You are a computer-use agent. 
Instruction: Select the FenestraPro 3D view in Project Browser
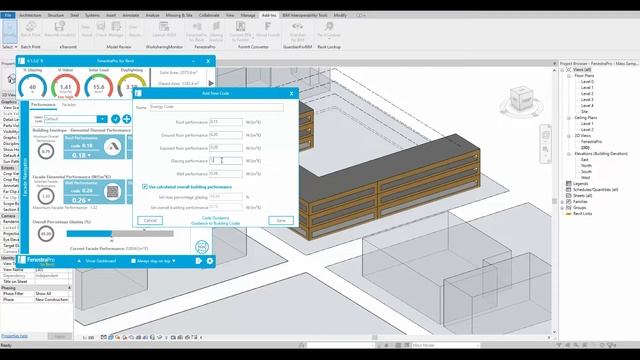tap(591, 142)
